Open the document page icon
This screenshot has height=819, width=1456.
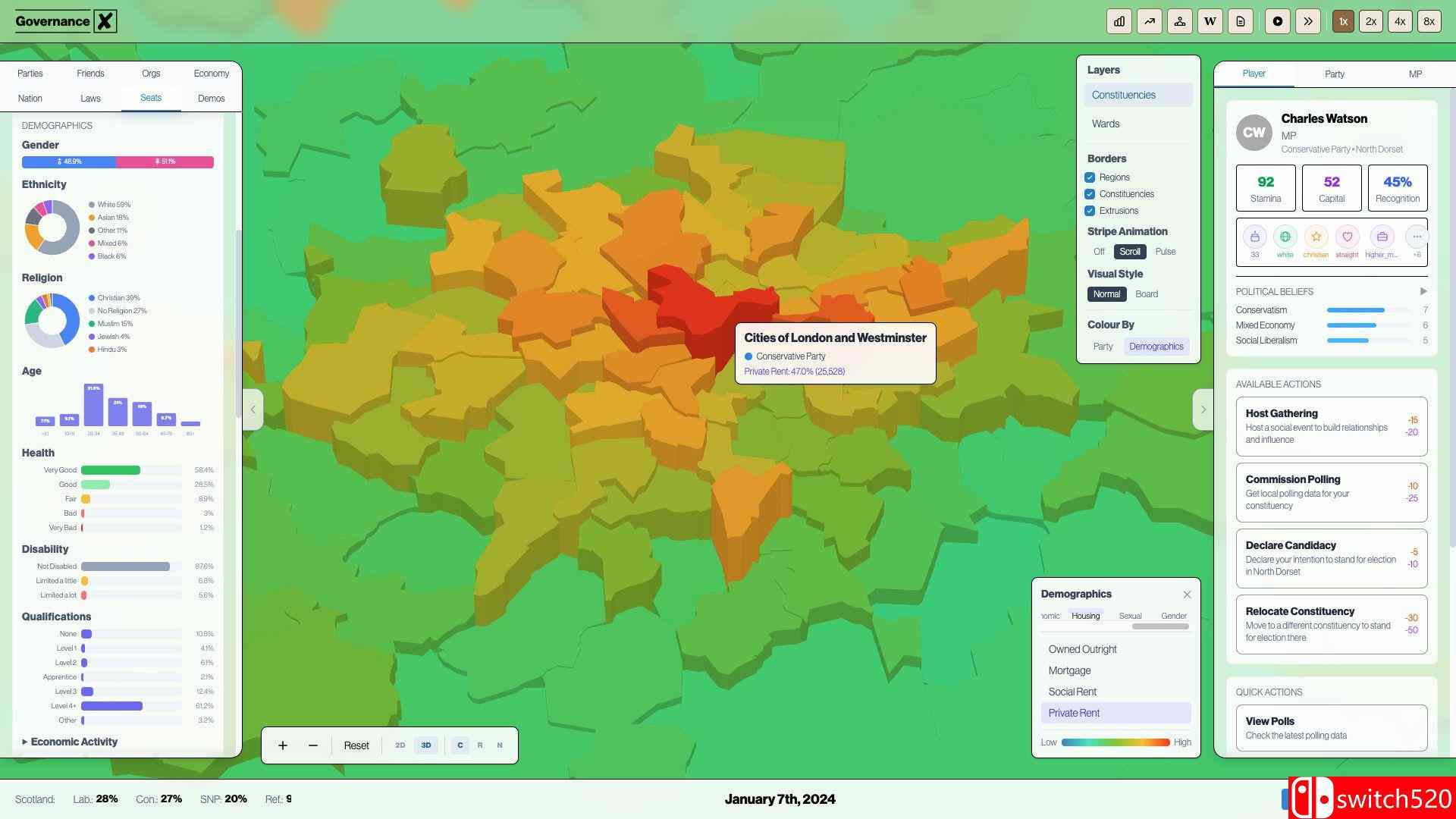click(x=1241, y=21)
